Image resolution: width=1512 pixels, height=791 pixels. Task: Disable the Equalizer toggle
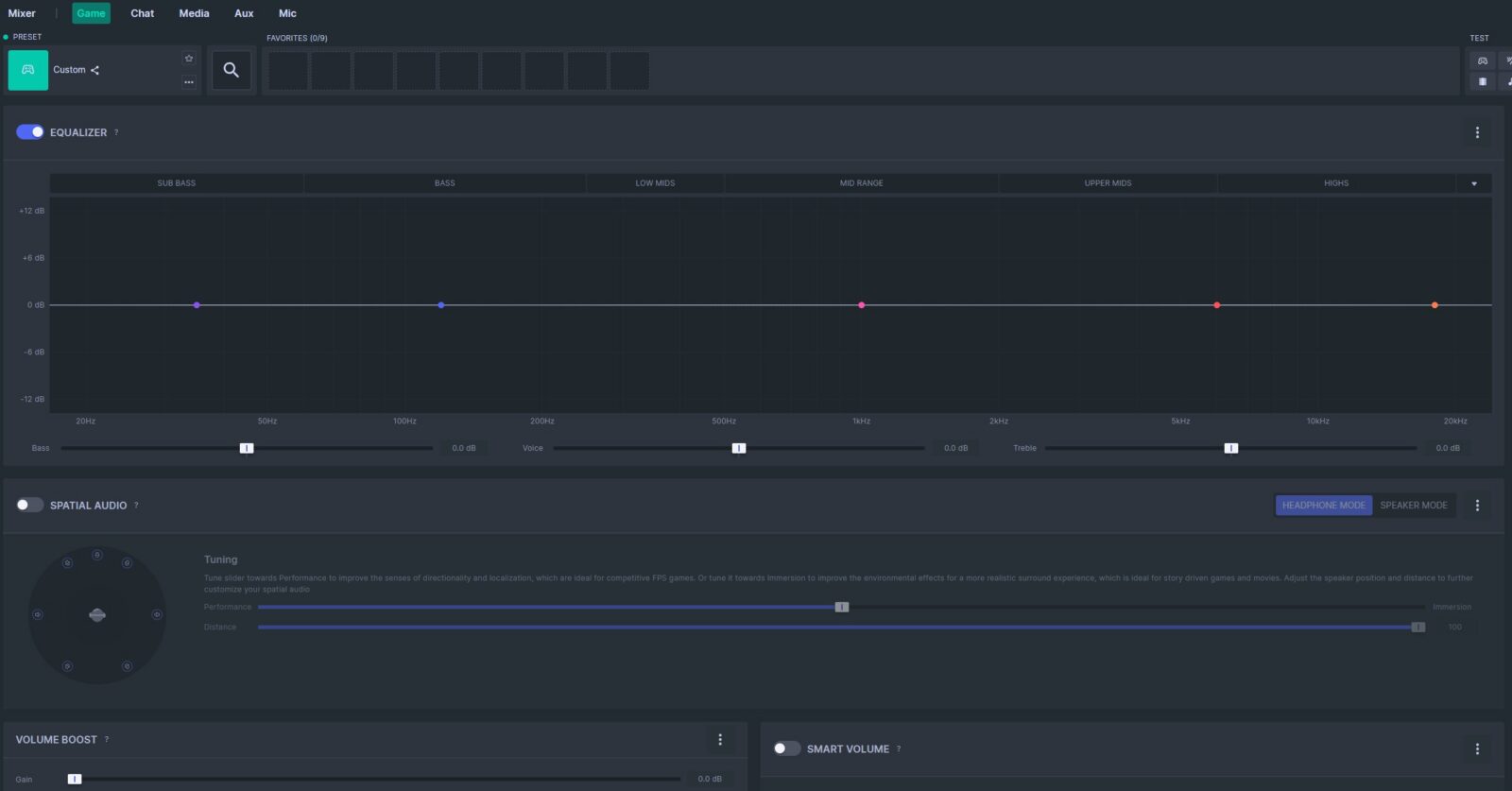(x=30, y=132)
